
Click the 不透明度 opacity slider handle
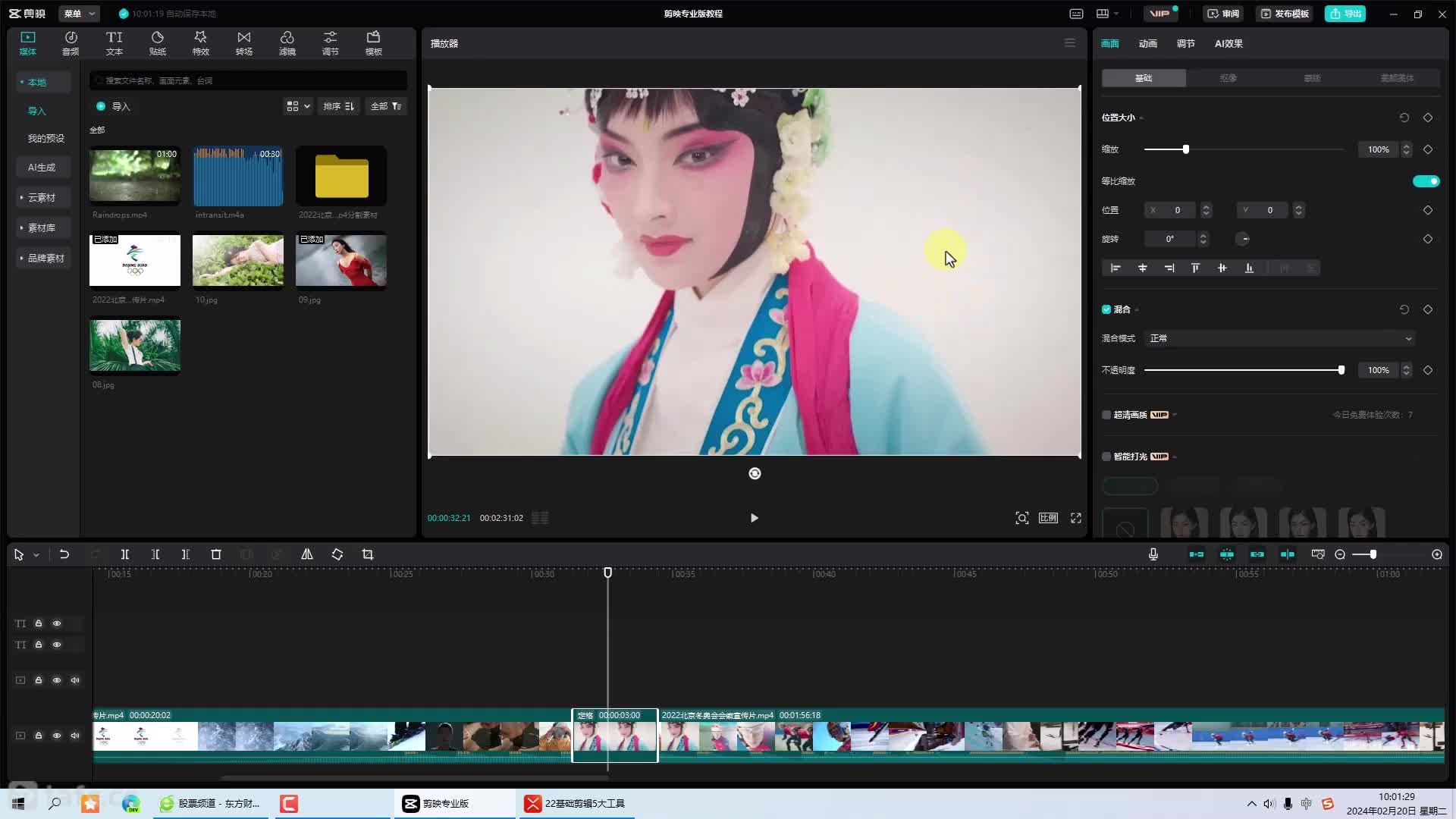point(1341,370)
